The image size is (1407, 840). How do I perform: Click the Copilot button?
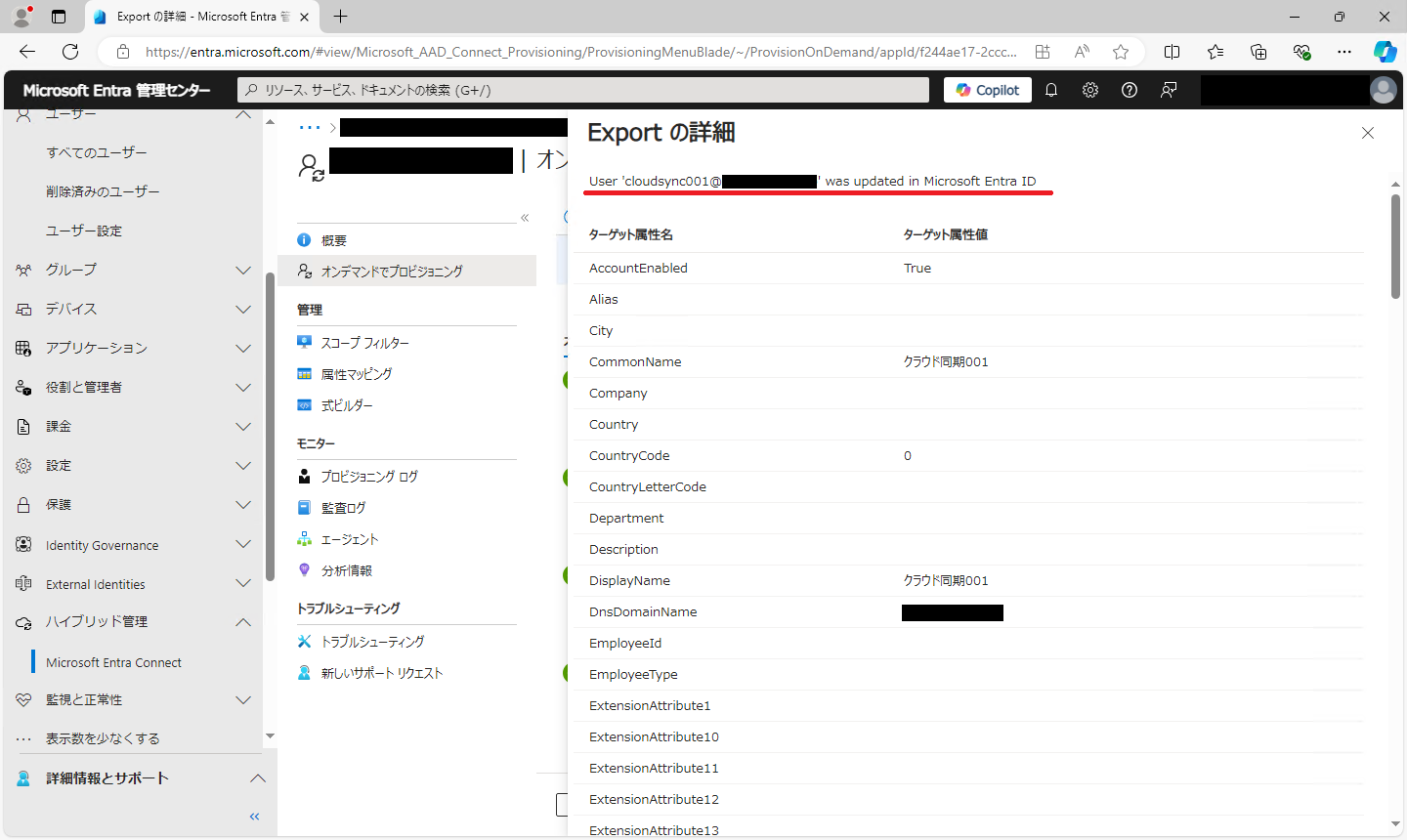pyautogui.click(x=988, y=90)
